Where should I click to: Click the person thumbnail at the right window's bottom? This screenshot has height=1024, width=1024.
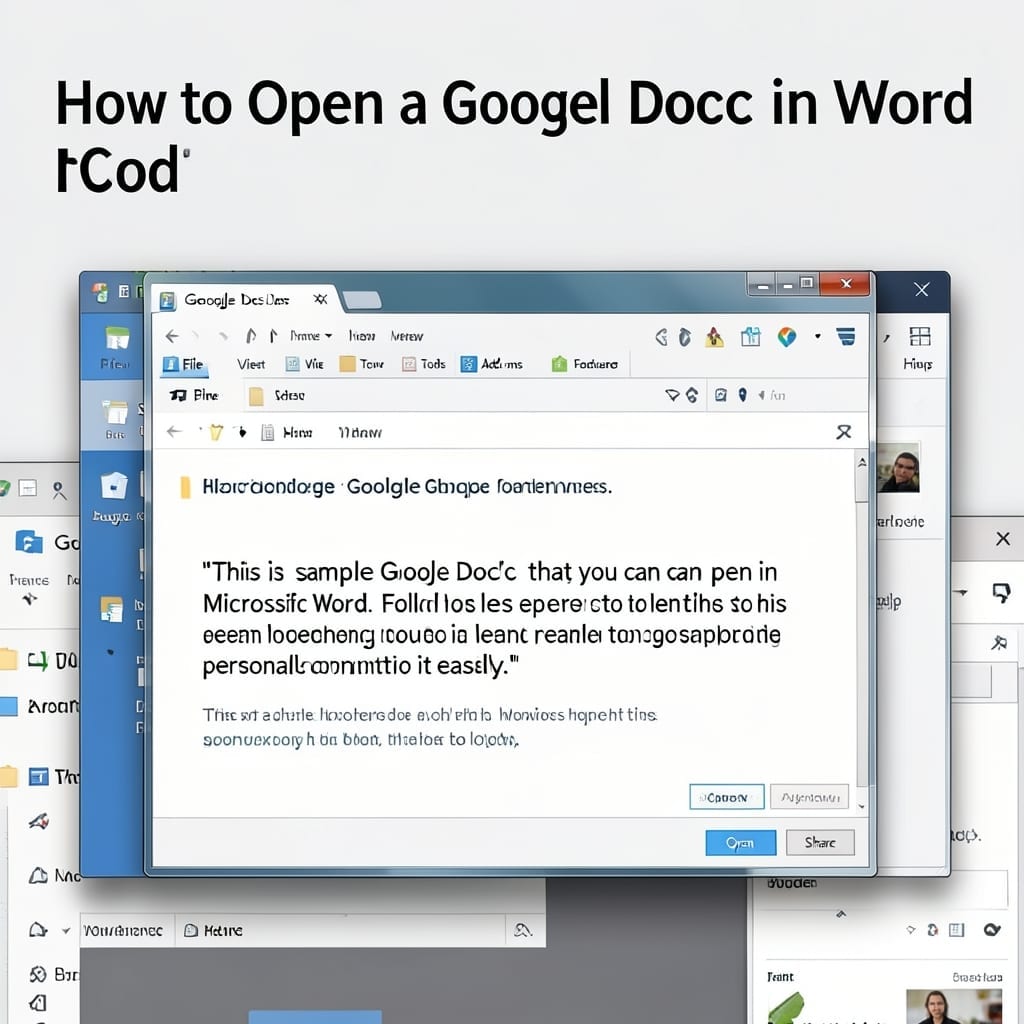coord(954,1006)
